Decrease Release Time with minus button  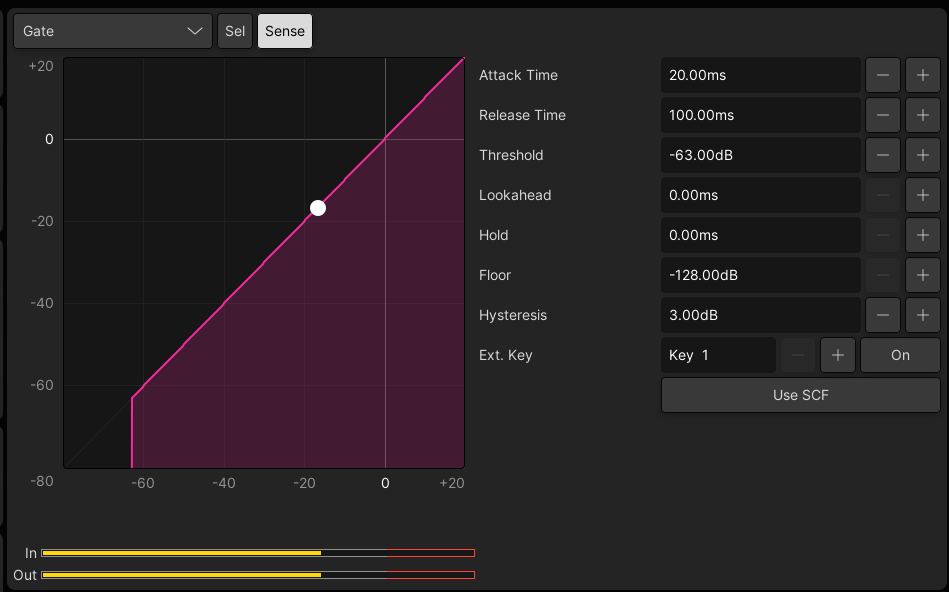coord(882,115)
